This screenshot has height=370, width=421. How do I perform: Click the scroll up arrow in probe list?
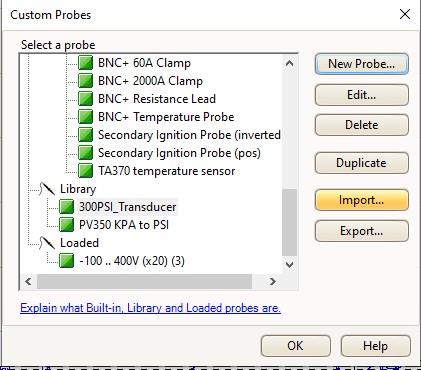289,63
